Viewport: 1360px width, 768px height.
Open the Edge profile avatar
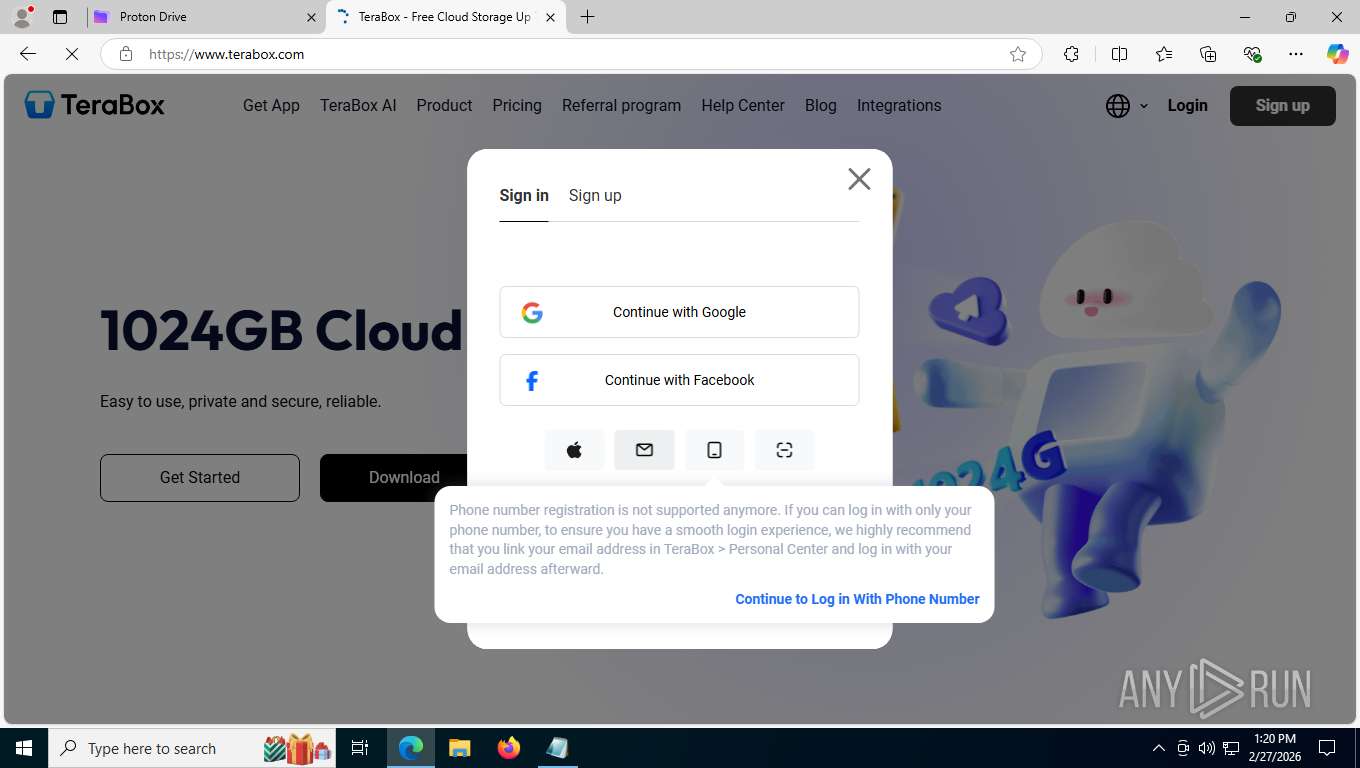pos(22,17)
